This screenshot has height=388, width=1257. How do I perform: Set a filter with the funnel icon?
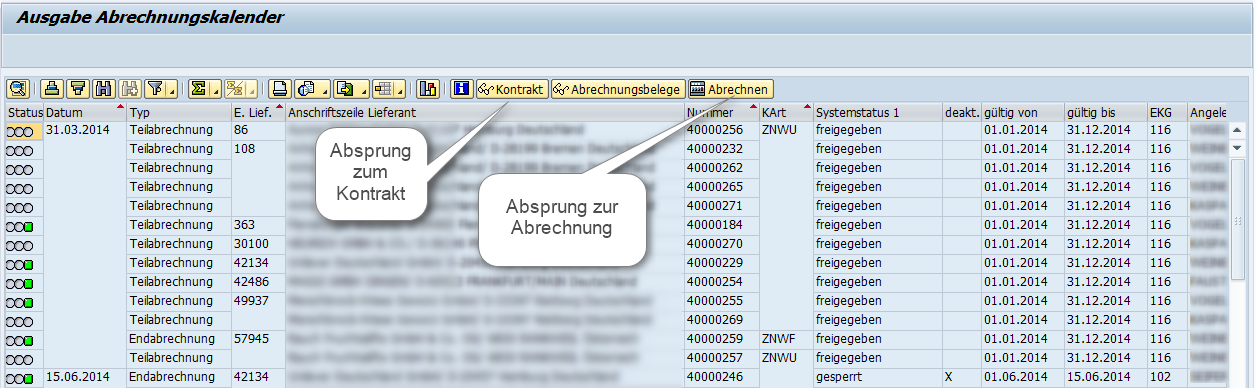pyautogui.click(x=154, y=89)
